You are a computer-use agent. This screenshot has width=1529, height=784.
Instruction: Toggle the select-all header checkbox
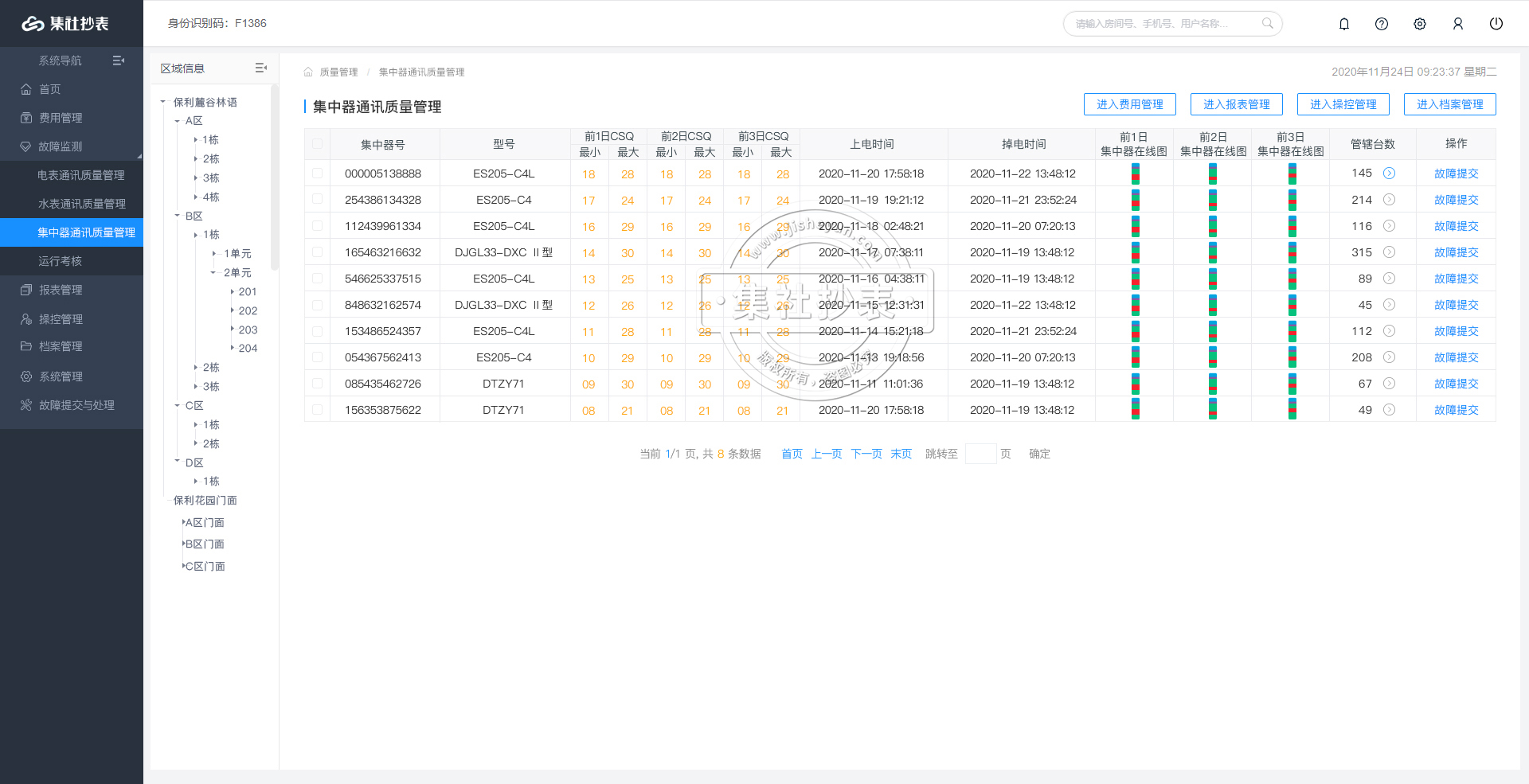pyautogui.click(x=318, y=144)
